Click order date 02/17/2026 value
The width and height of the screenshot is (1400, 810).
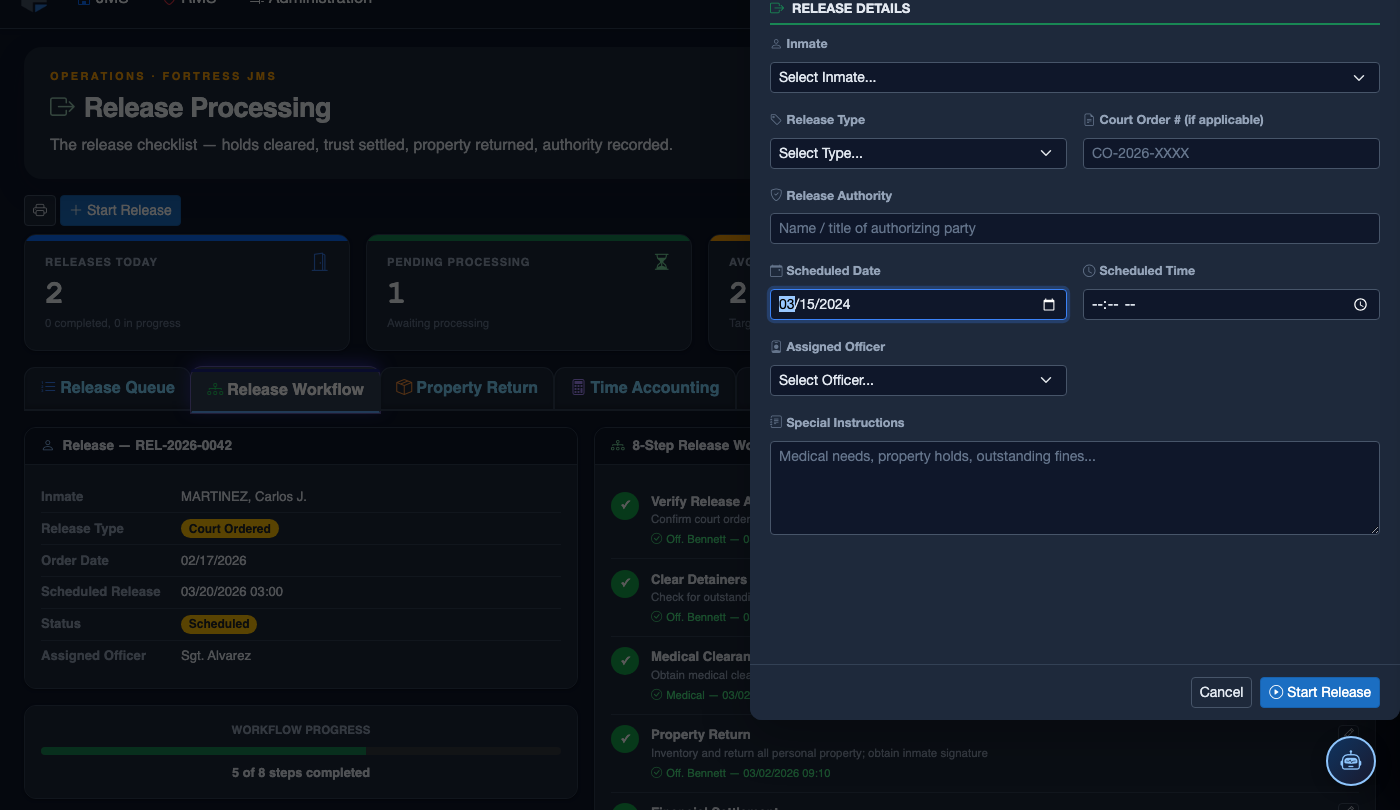(214, 561)
